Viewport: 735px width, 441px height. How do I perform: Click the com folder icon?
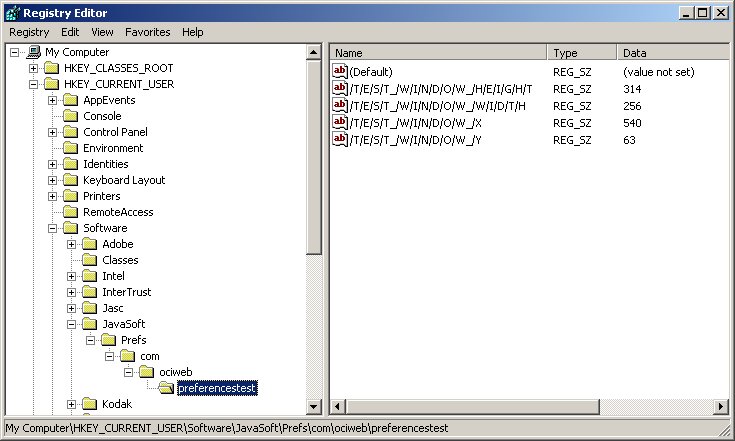pyautogui.click(x=128, y=356)
